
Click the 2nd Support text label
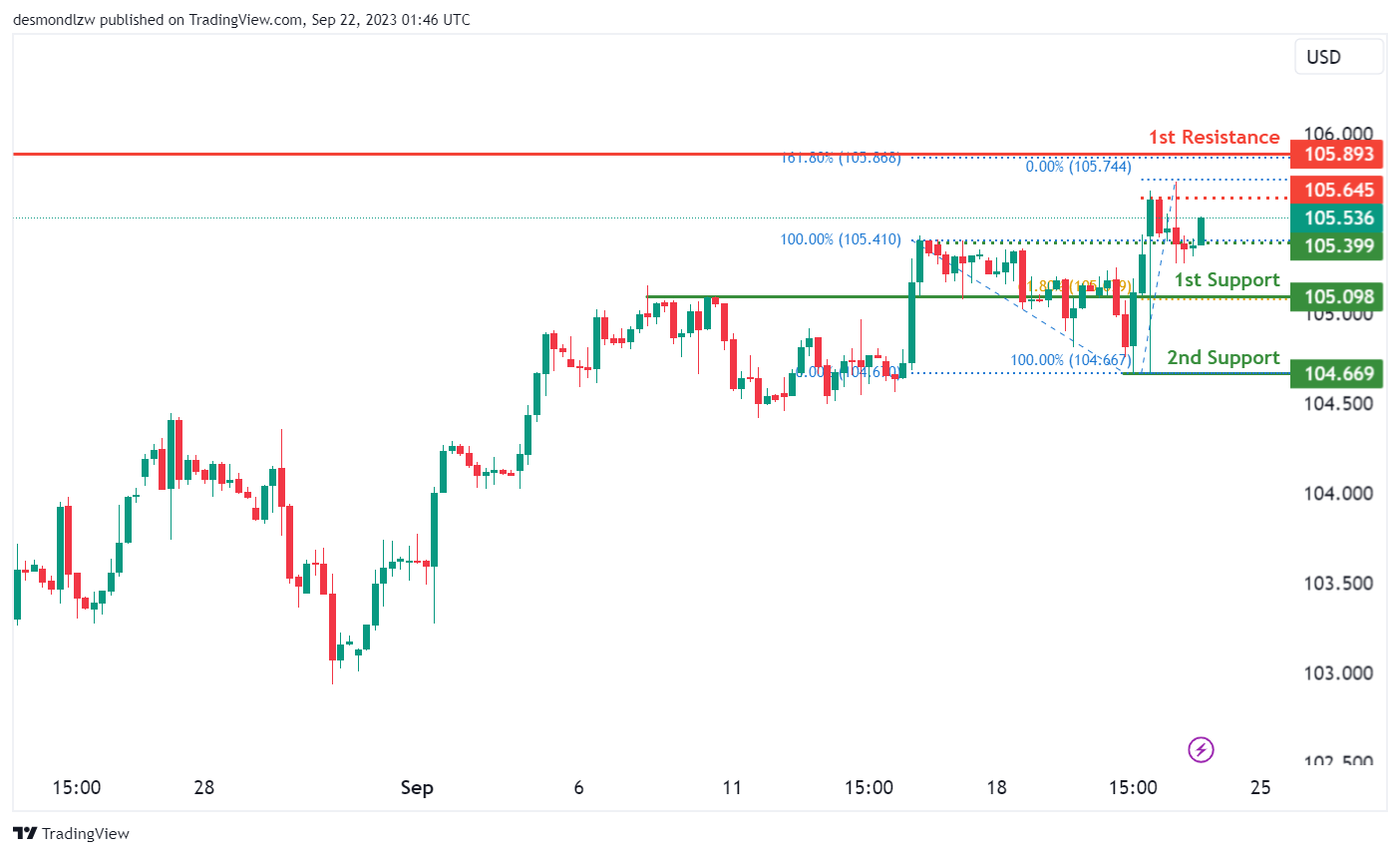tap(1224, 357)
